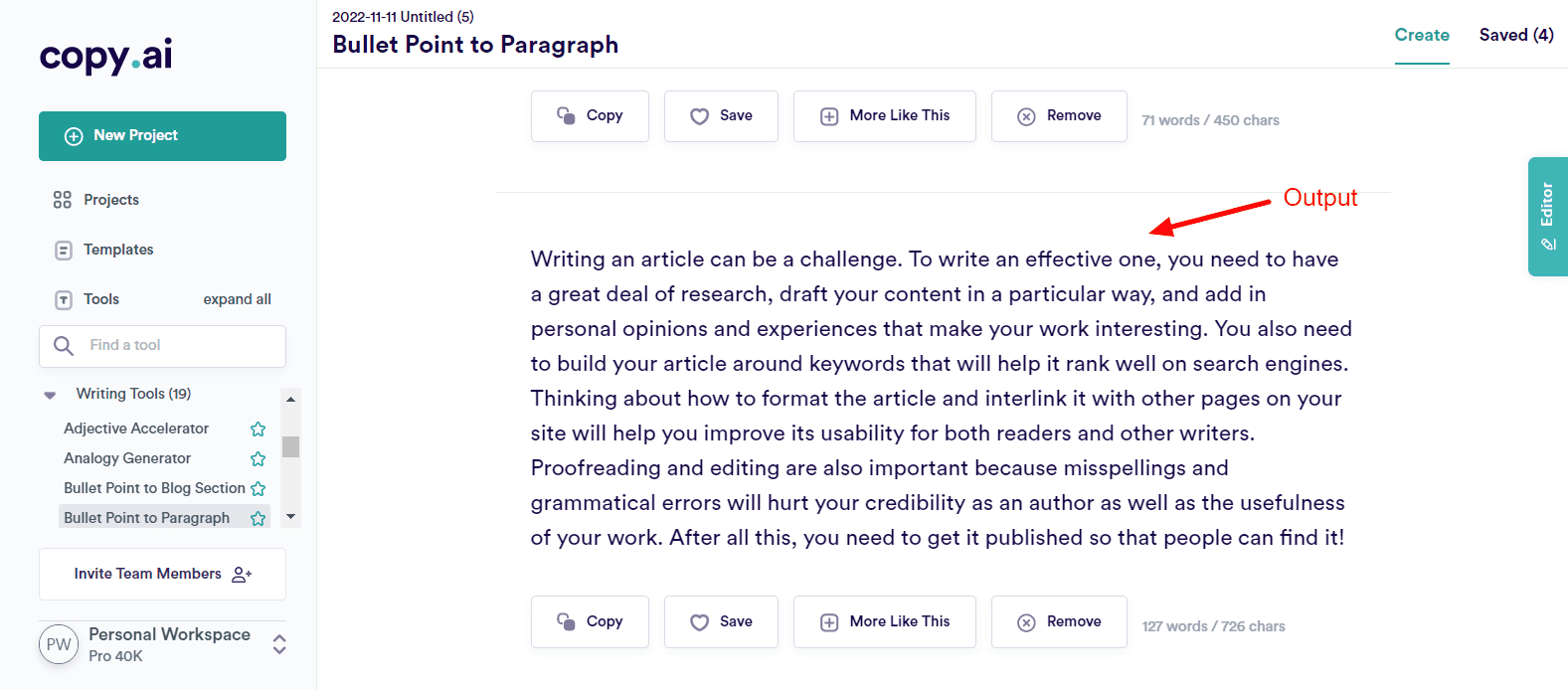Click the heart icon on the bottom Save button
The height and width of the screenshot is (690, 1568).
[x=700, y=622]
